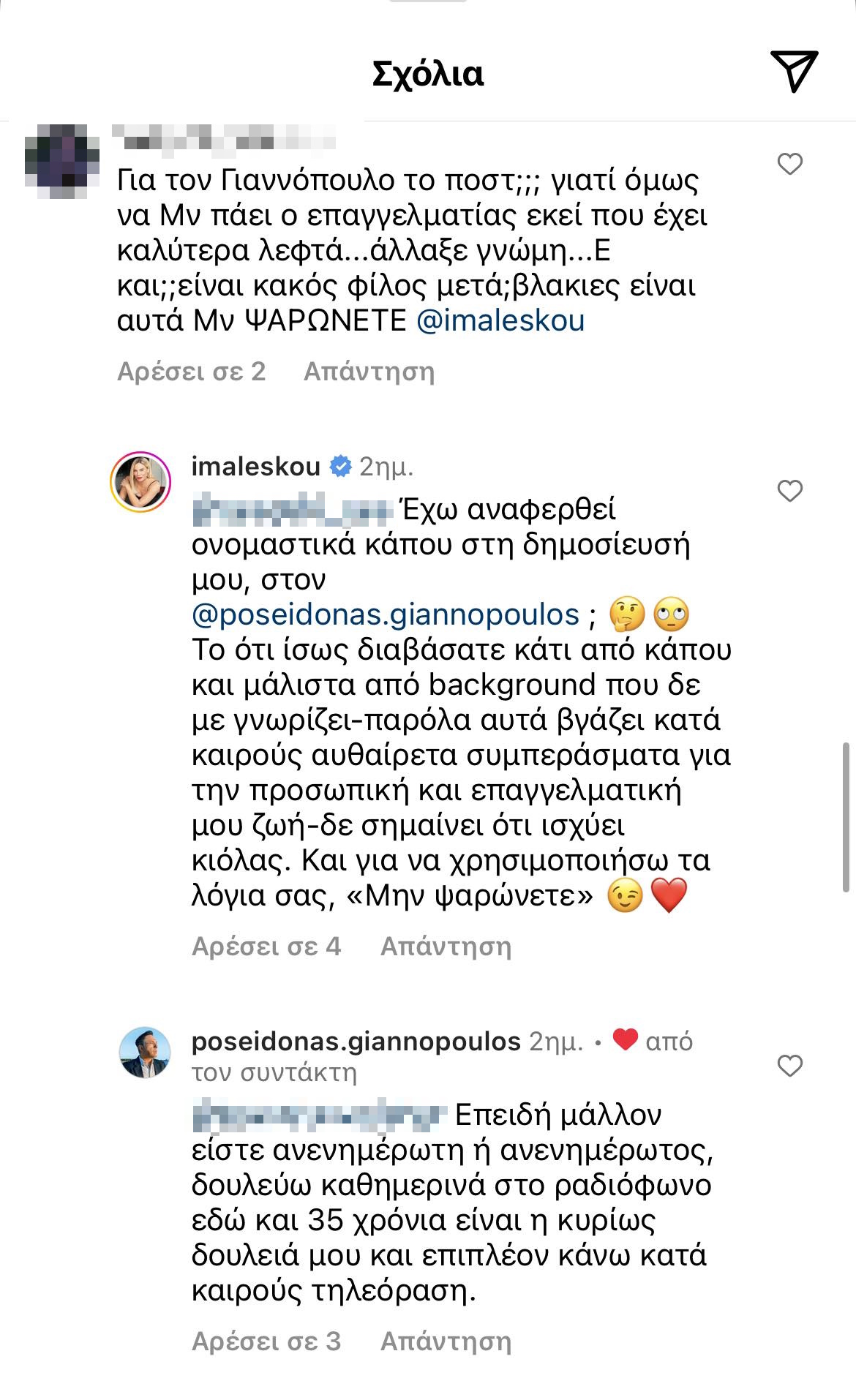Open imaleskou username link

point(256,467)
